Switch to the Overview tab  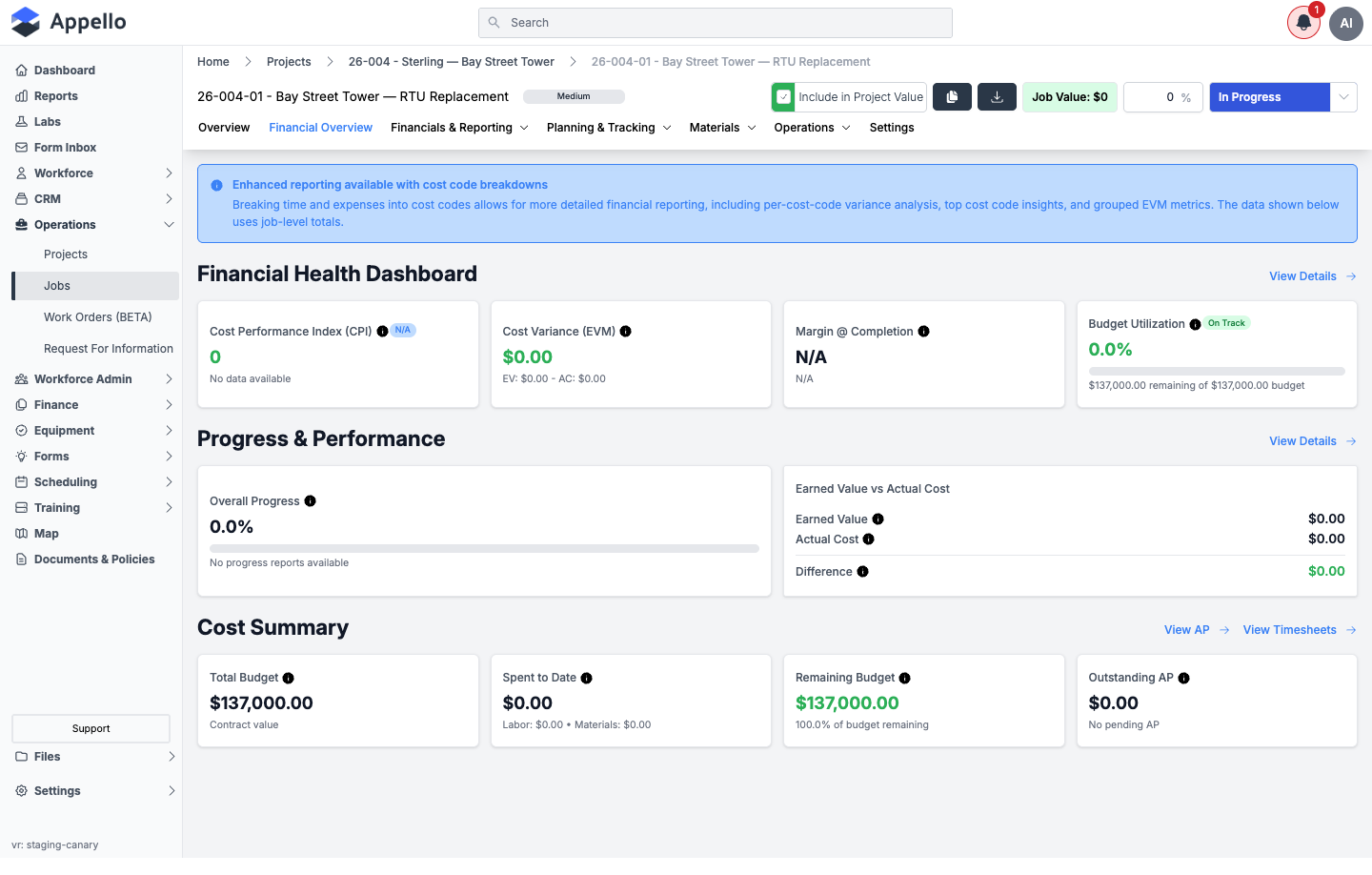click(x=224, y=128)
